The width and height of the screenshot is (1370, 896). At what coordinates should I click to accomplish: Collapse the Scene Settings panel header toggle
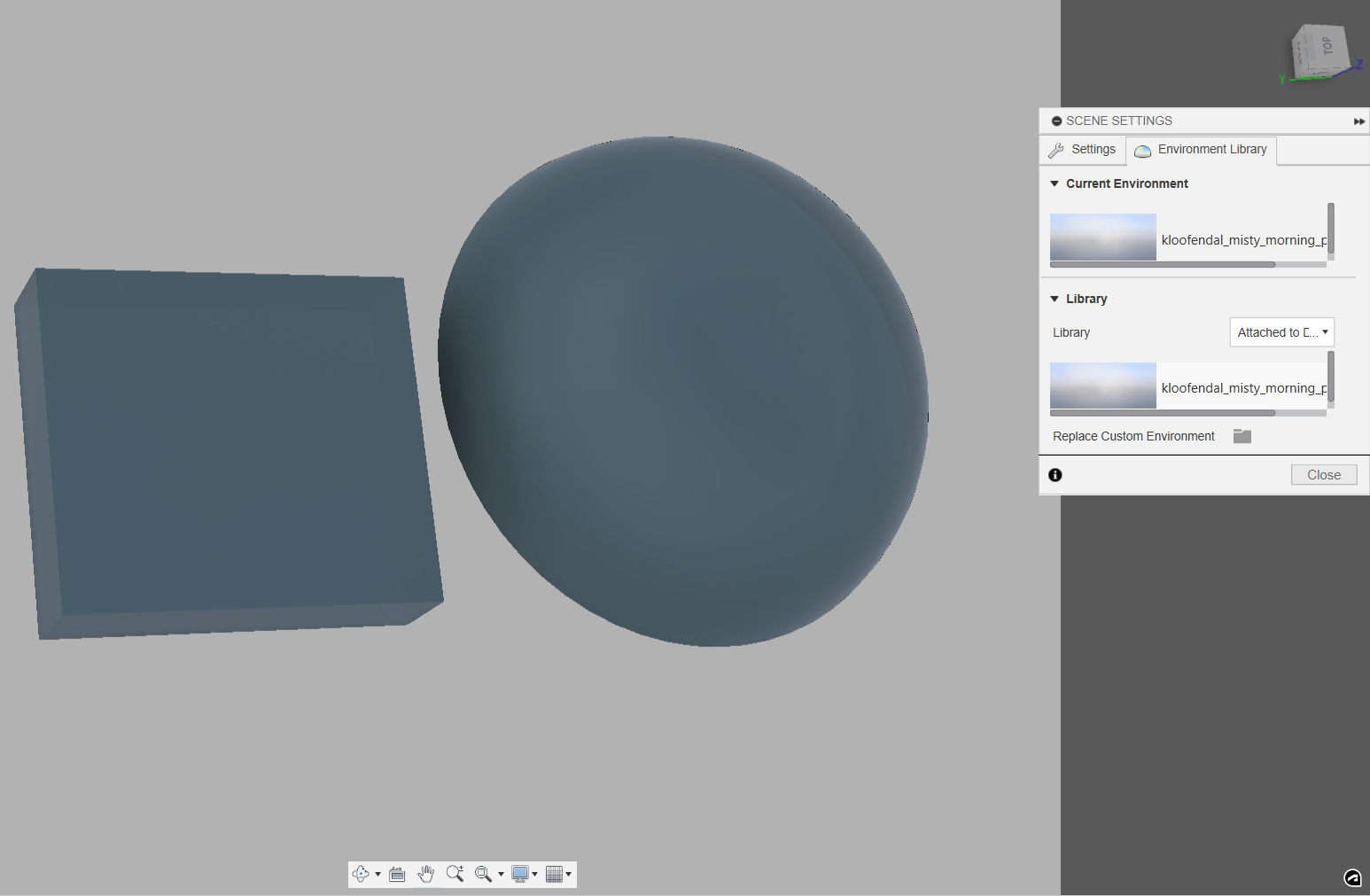[1056, 121]
